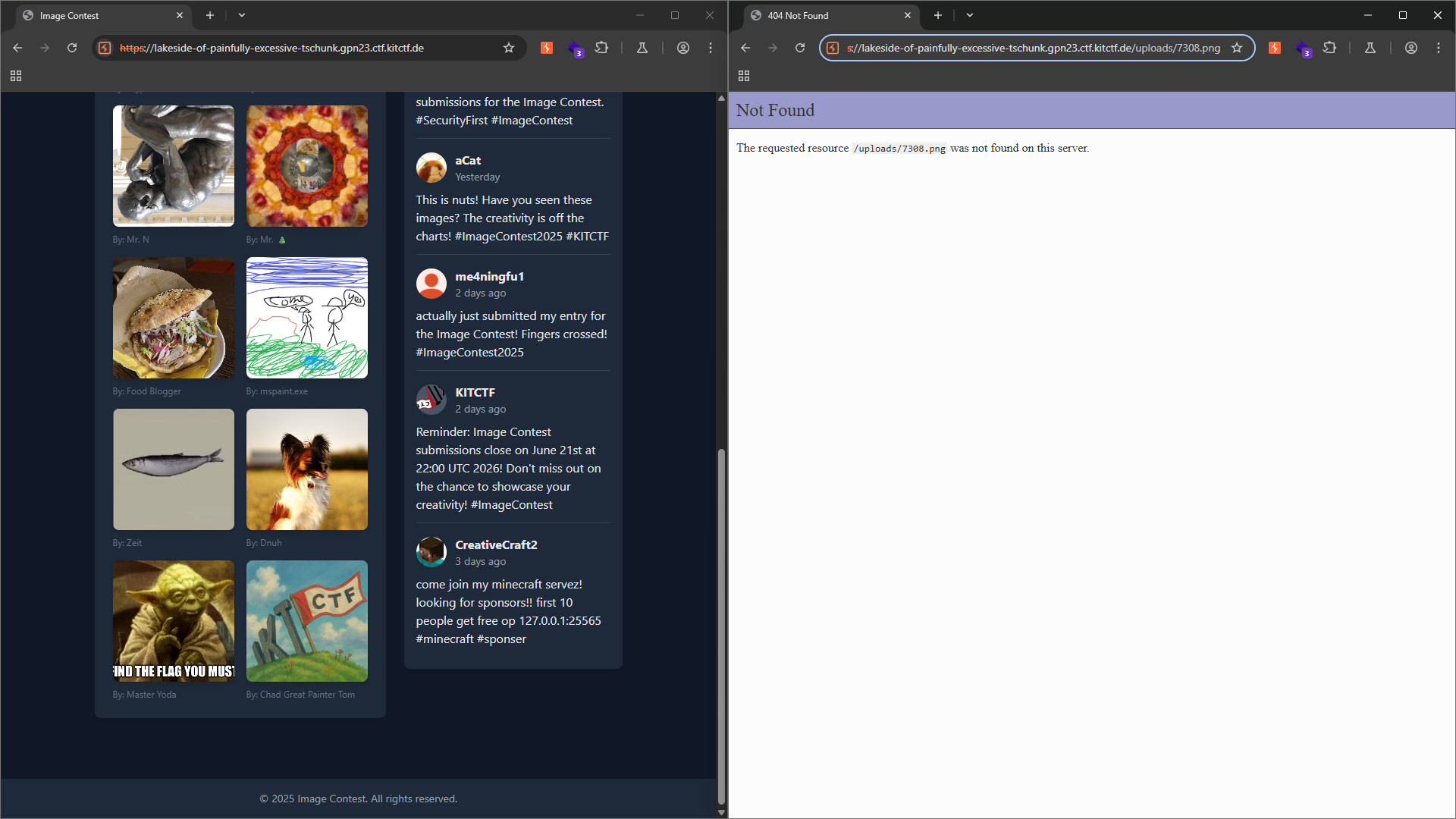The width and height of the screenshot is (1456, 819).
Task: Click aCat's avatar in the feed
Action: point(431,168)
